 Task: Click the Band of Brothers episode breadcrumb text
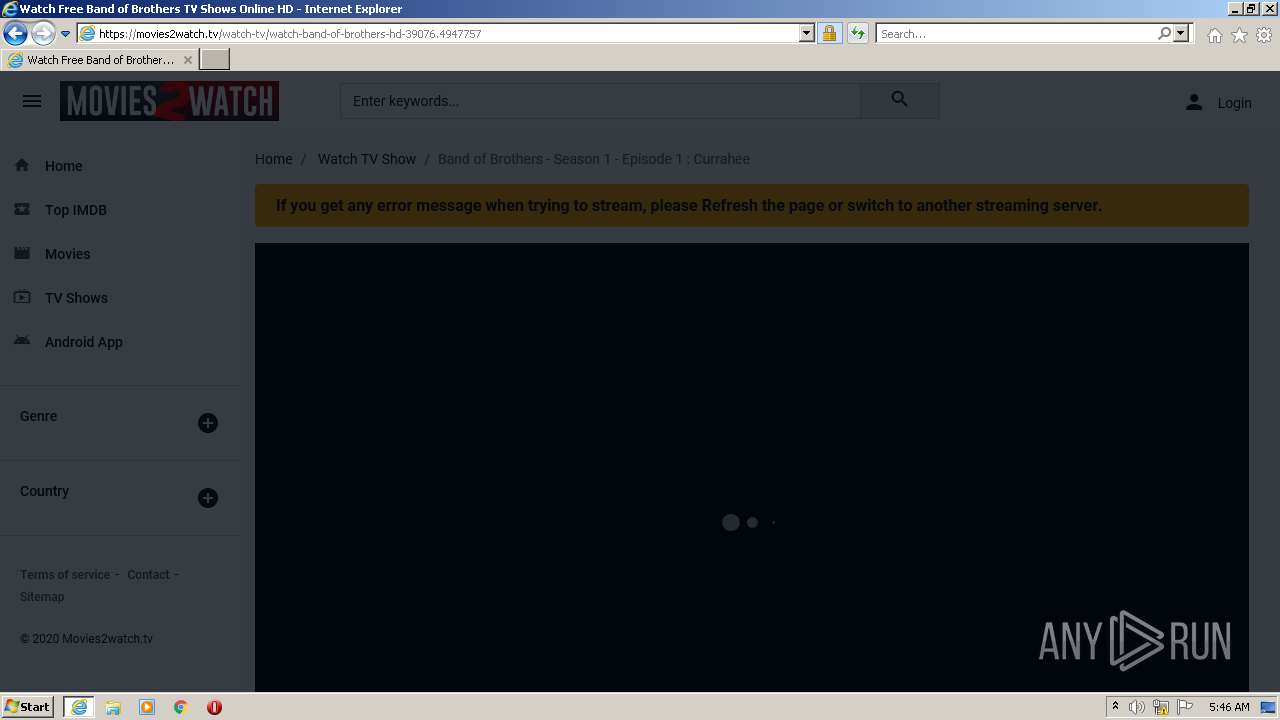[594, 159]
